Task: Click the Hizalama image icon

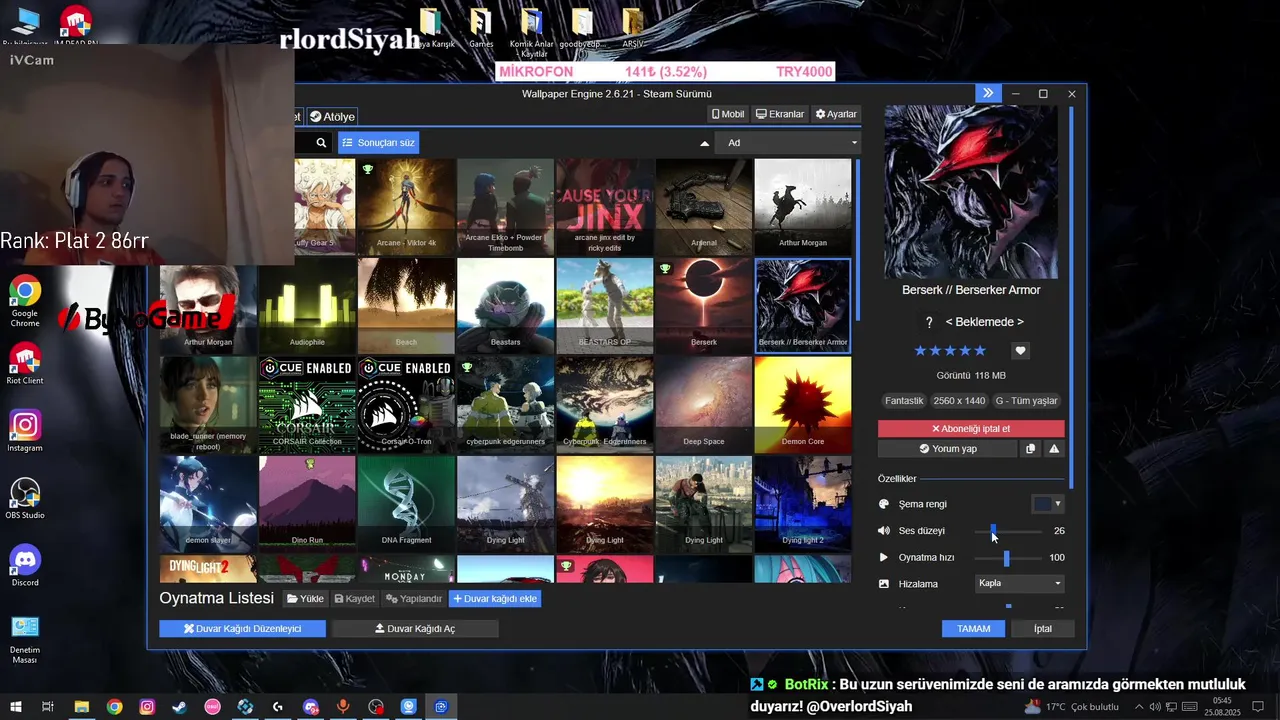Action: [884, 583]
